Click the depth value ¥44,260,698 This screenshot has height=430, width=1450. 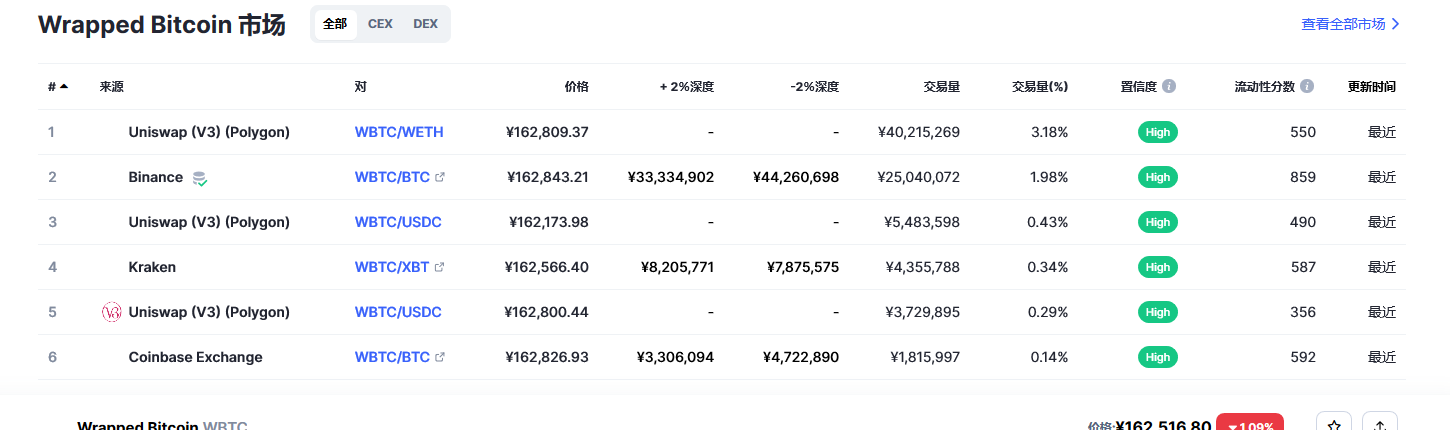796,177
